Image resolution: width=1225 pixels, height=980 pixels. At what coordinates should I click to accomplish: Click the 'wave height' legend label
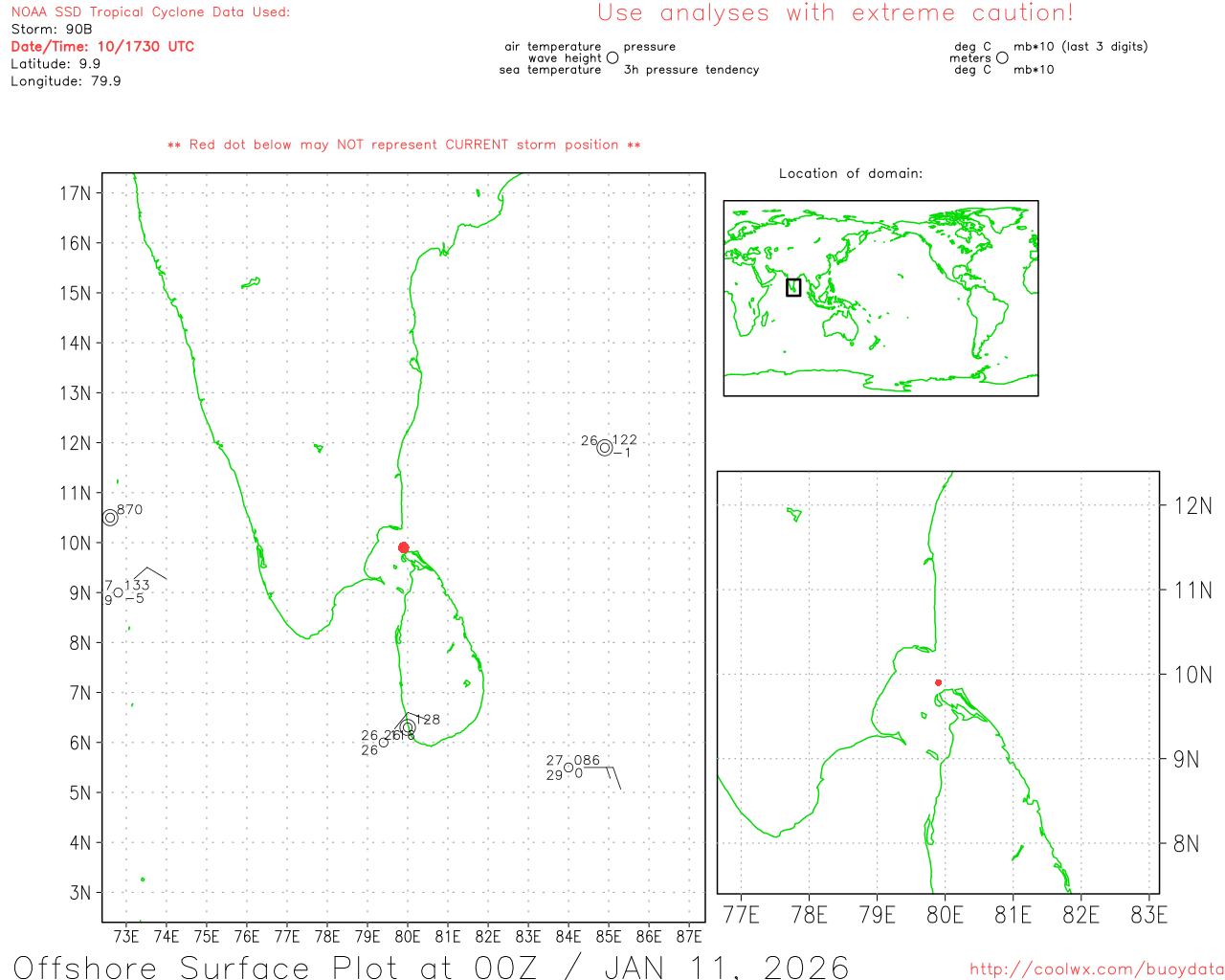click(565, 57)
